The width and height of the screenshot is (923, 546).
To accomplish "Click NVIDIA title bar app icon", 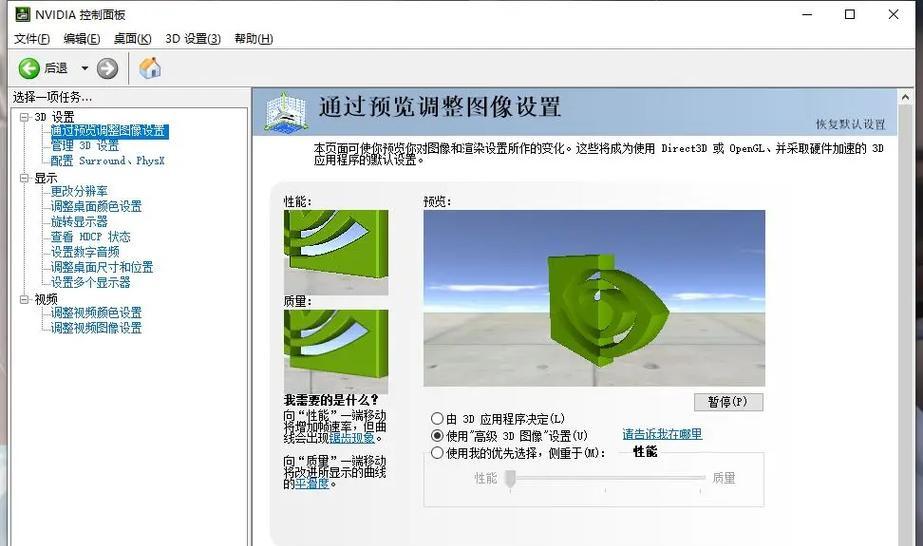I will 22,14.
